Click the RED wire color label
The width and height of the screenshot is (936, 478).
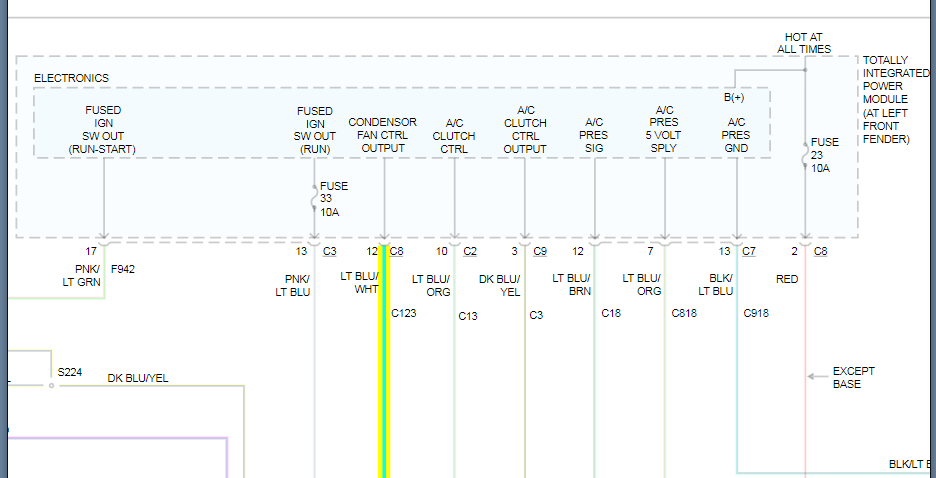[x=787, y=279]
